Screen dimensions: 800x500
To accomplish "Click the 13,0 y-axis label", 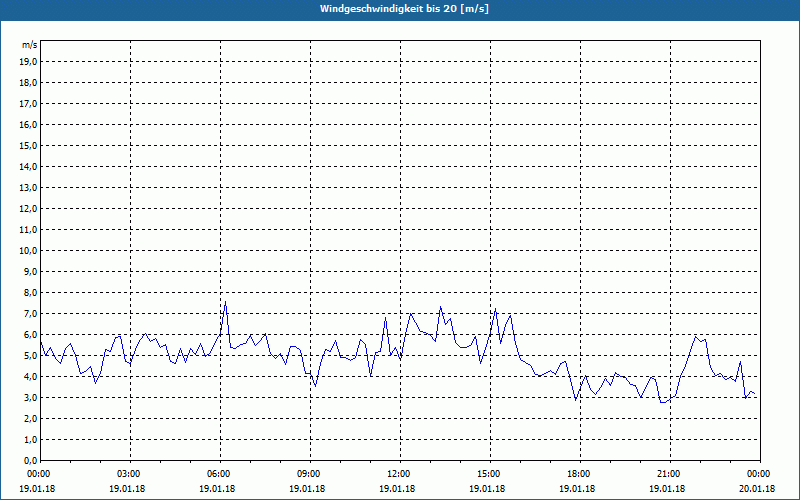I will 28,188.
